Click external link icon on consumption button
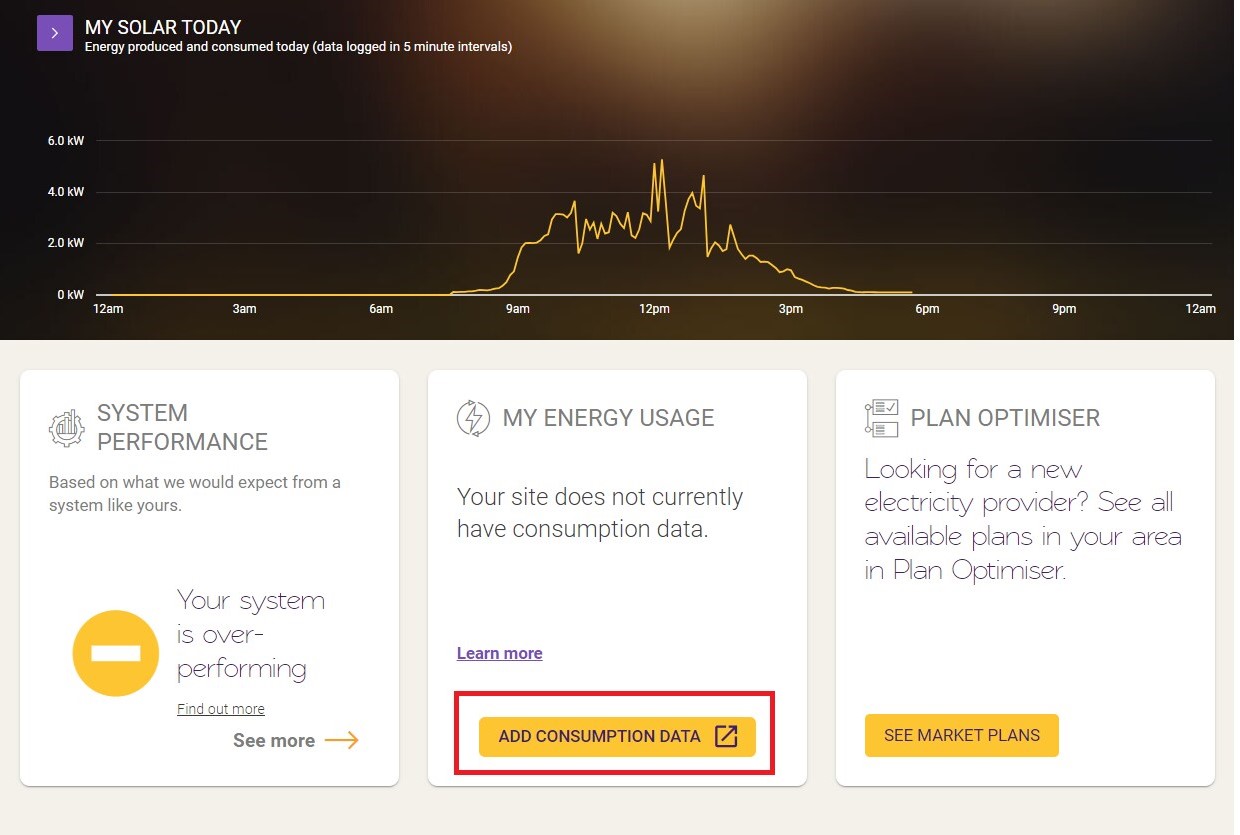1240x835 pixels. click(726, 736)
